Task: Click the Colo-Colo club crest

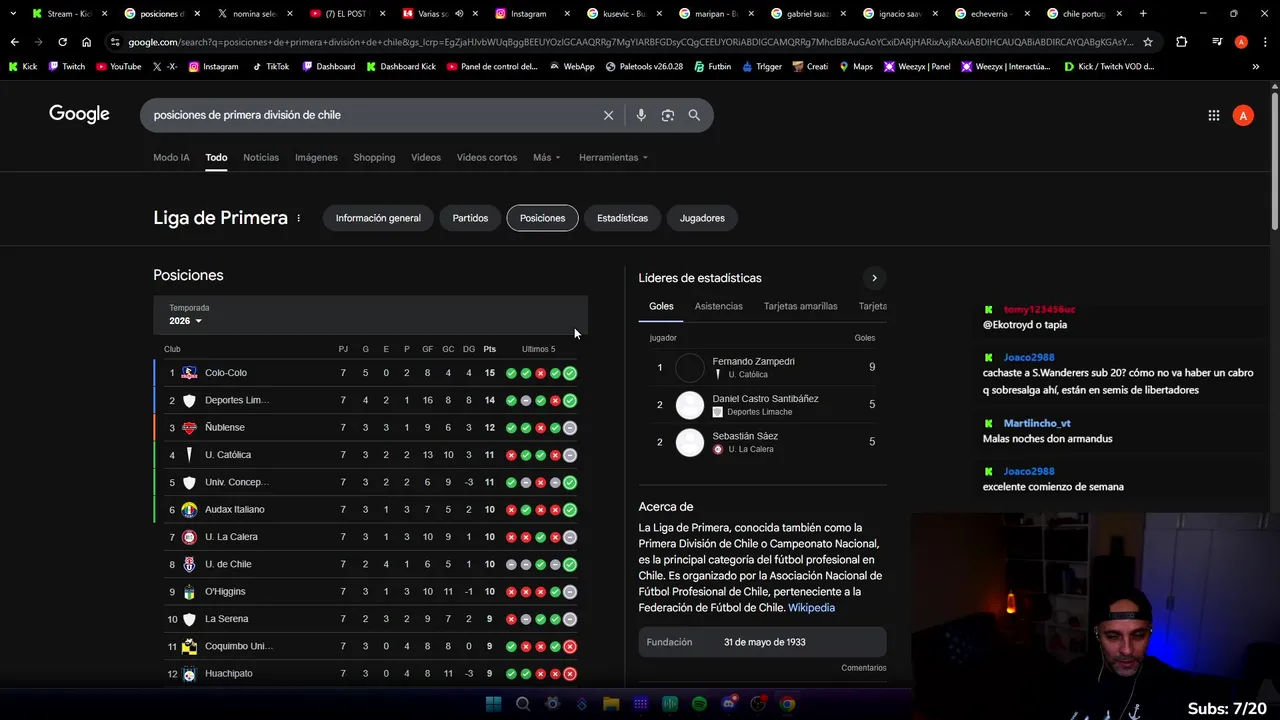Action: click(x=189, y=373)
